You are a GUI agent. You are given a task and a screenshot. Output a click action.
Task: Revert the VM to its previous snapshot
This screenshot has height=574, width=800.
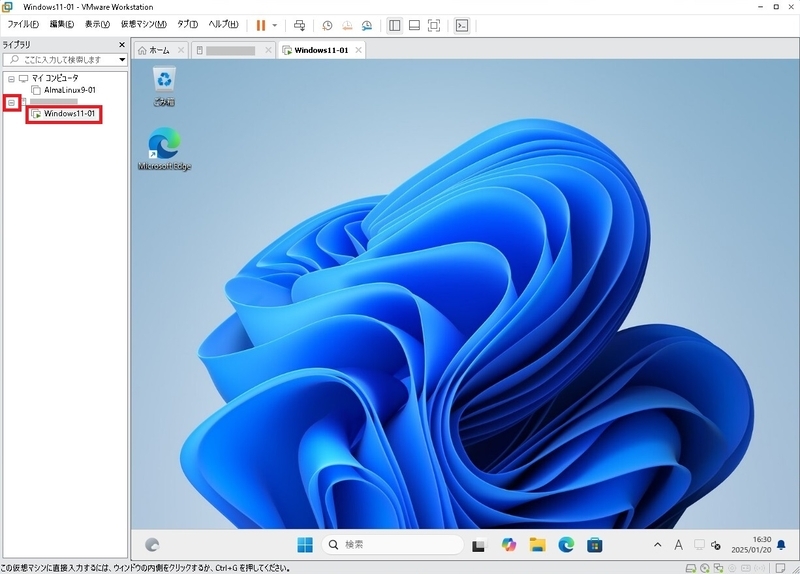point(347,26)
